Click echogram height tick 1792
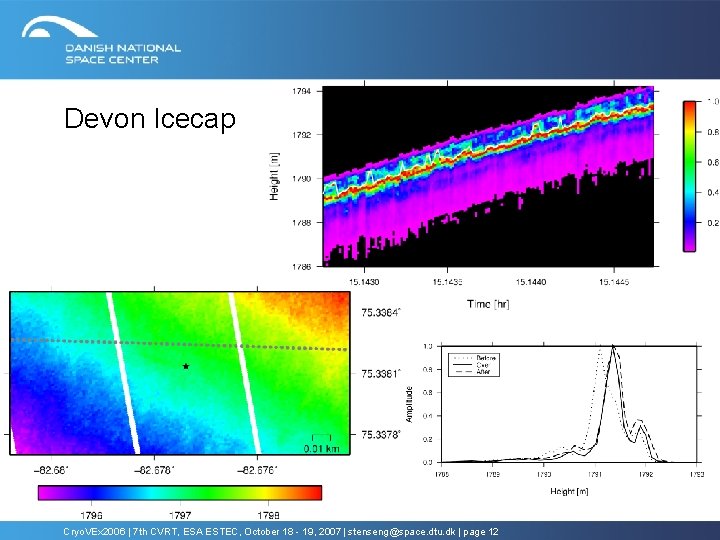Screen dimensions: 720x540 301,135
